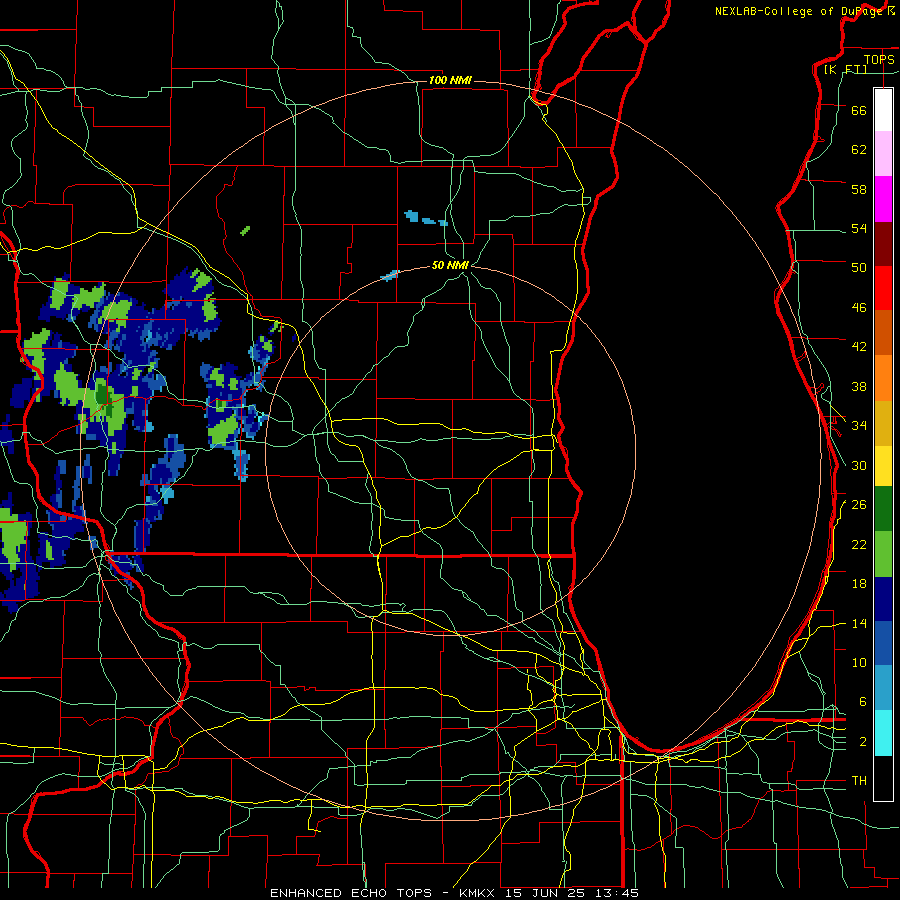Click the small isolated green echo north of storms

[245, 231]
